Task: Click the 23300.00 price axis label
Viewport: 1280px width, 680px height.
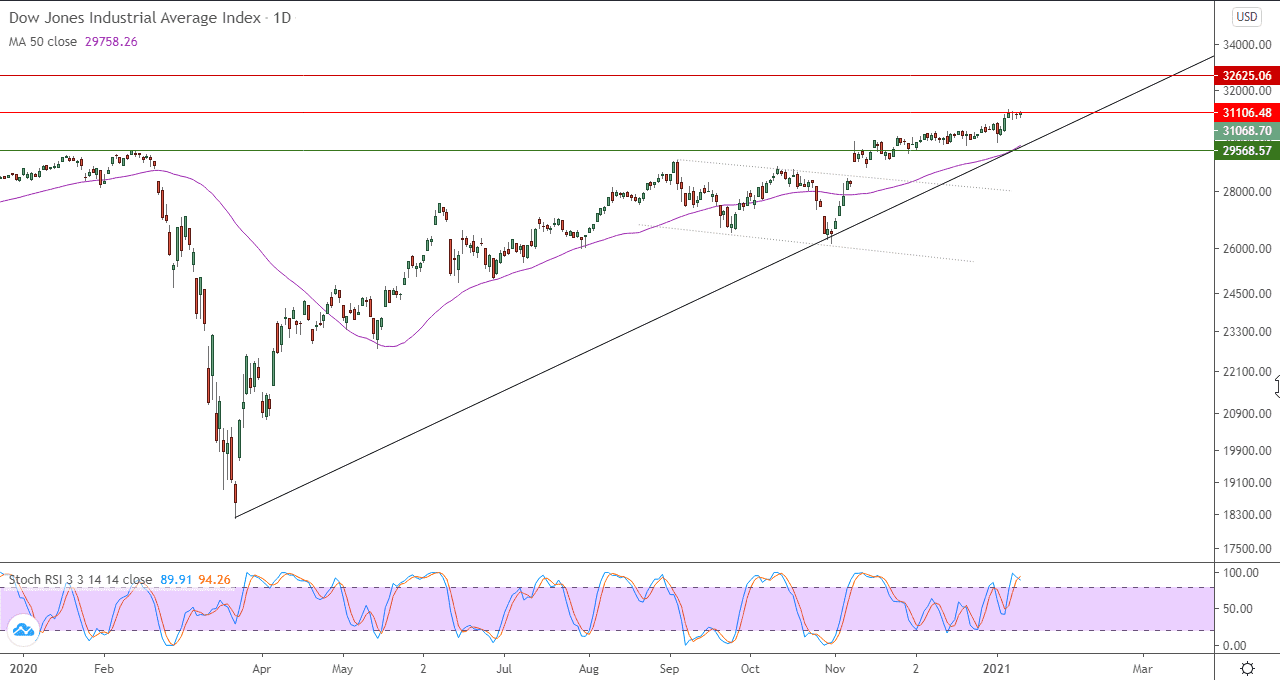Action: pyautogui.click(x=1246, y=332)
